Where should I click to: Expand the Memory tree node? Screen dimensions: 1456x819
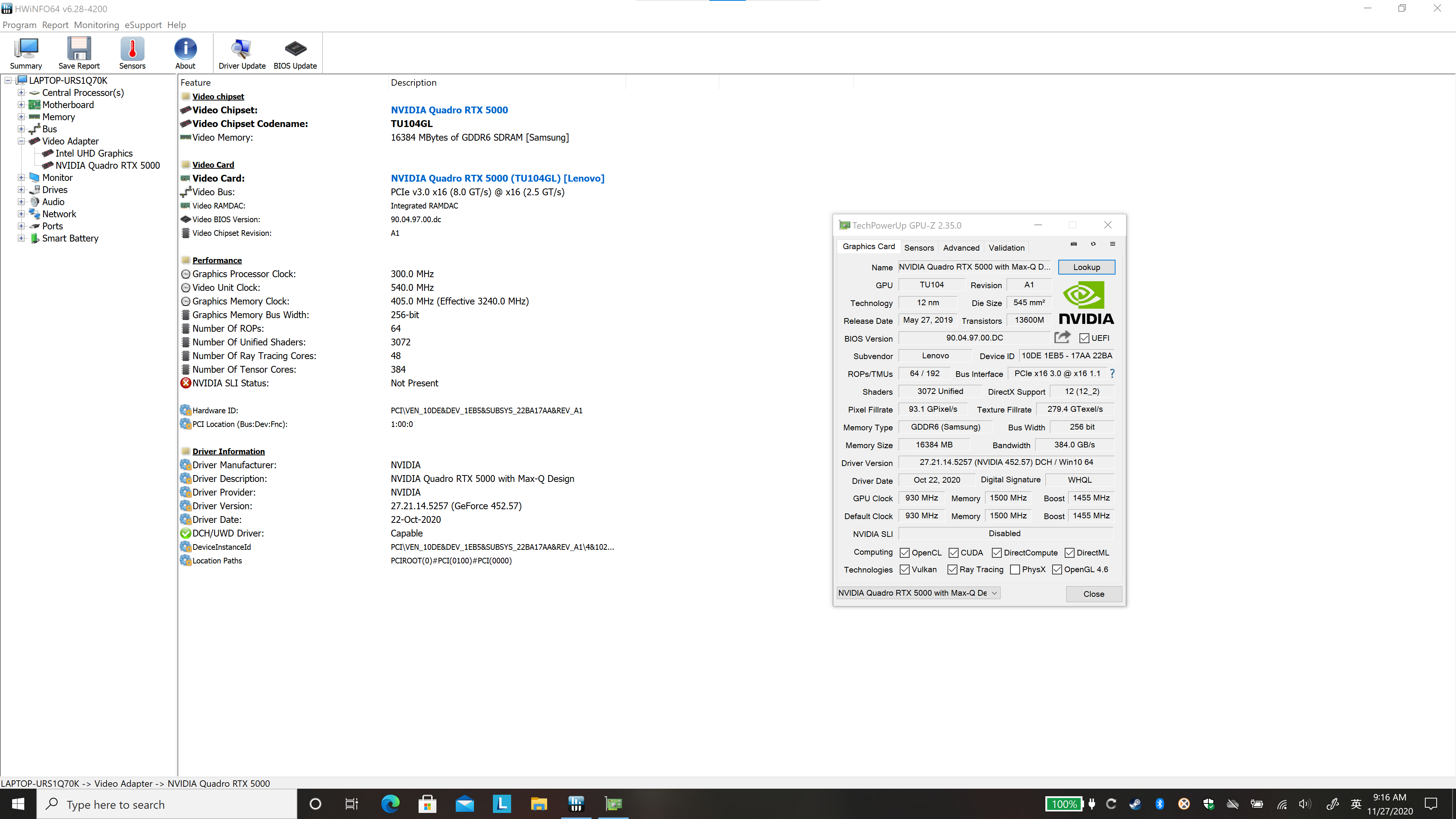click(21, 117)
